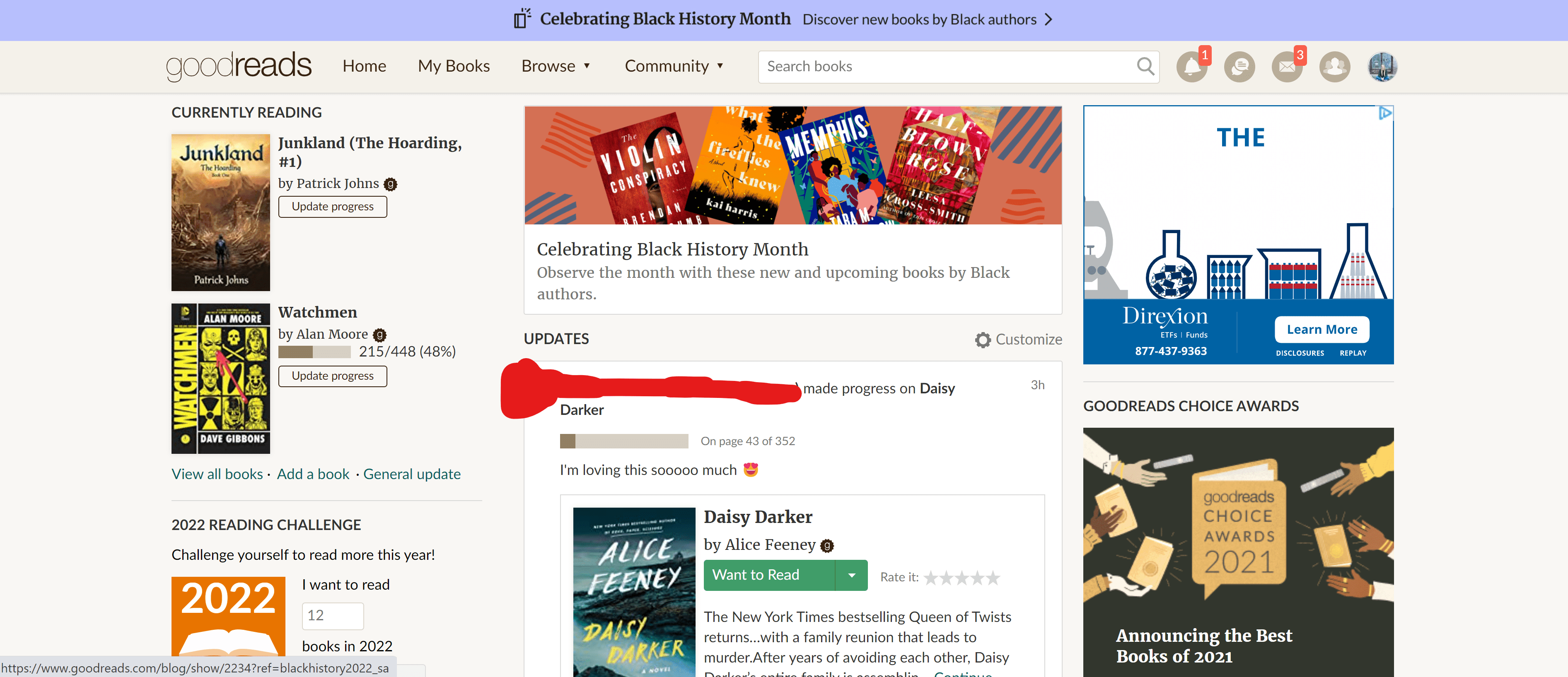Click Update progress for Junkland
Screen dimensions: 1568x677
click(332, 207)
